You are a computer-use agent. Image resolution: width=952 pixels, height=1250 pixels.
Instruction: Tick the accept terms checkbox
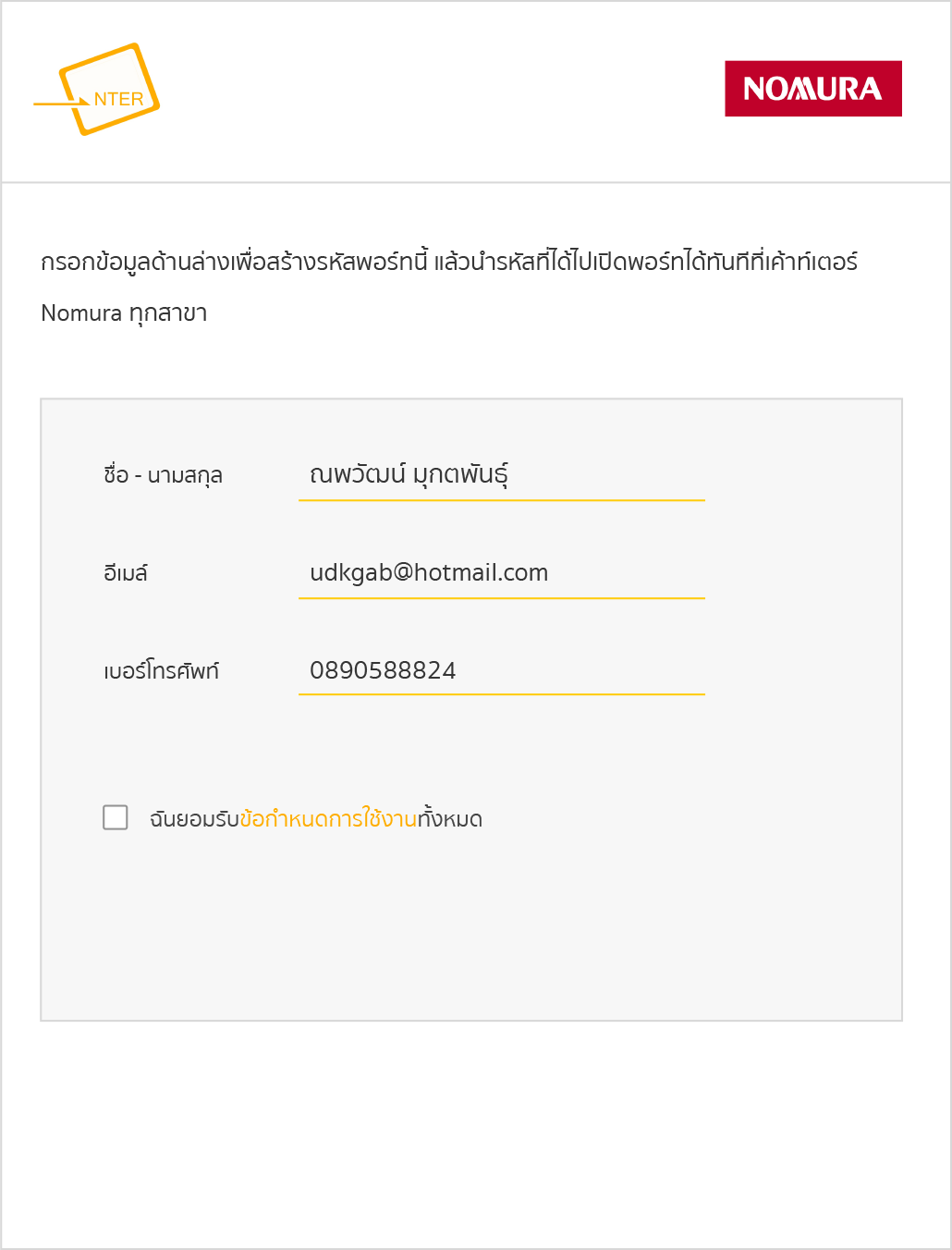116,817
